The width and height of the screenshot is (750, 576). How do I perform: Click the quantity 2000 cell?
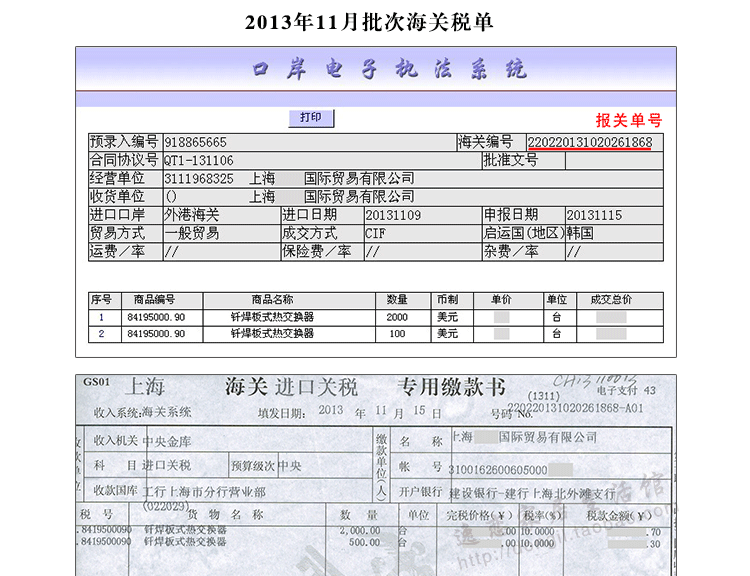(397, 317)
